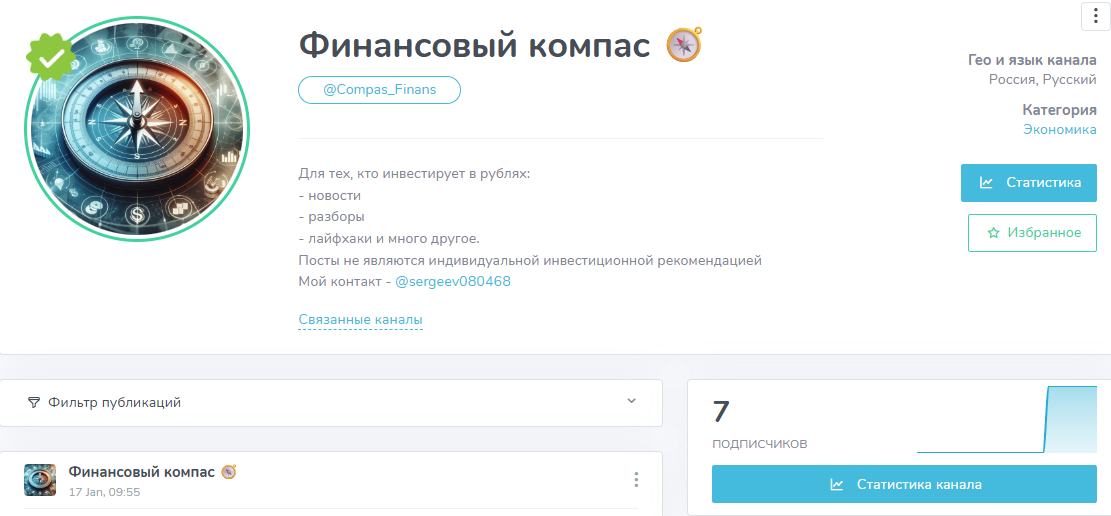Click the small post avatar thumbnail
Screen dimensions: 1111x516
(40, 480)
